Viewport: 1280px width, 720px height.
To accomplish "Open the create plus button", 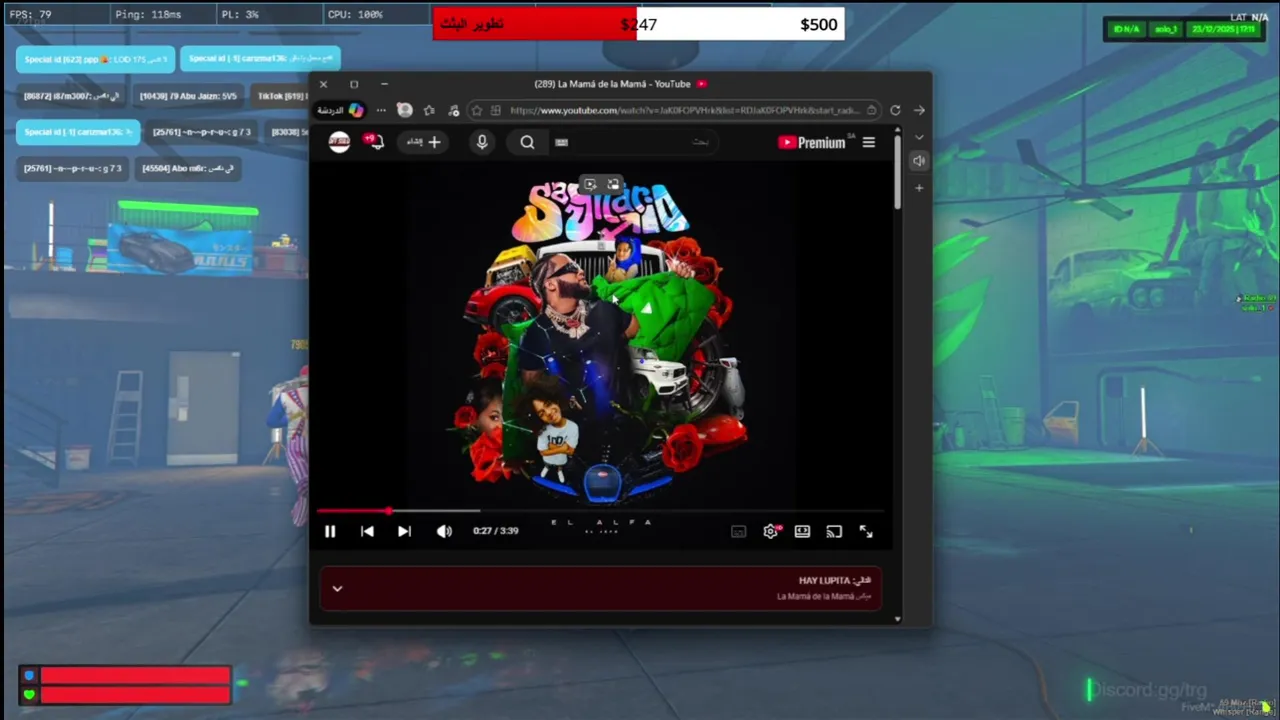I will pos(423,142).
